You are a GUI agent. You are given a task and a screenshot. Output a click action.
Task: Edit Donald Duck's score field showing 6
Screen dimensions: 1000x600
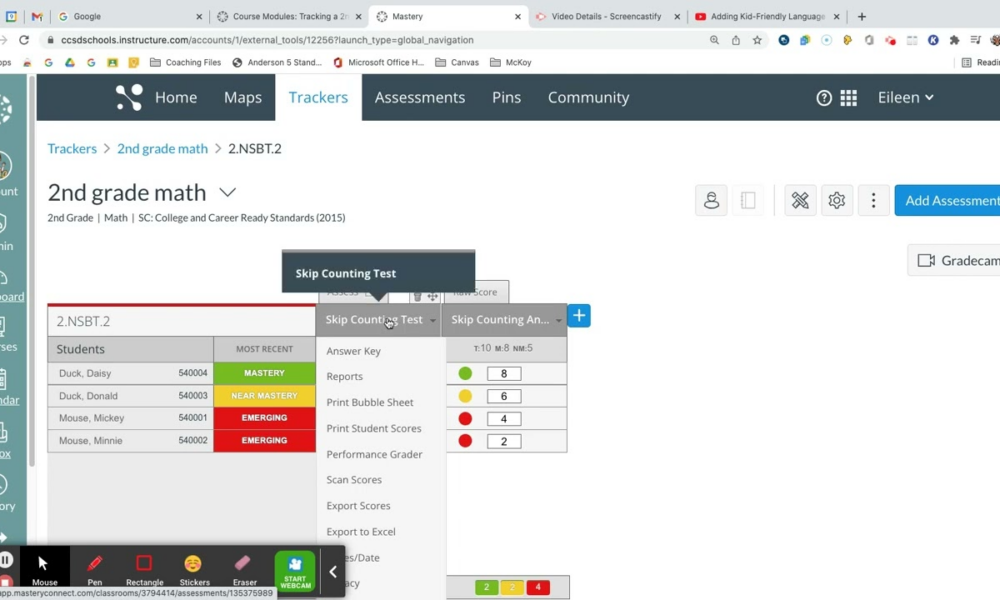504,396
